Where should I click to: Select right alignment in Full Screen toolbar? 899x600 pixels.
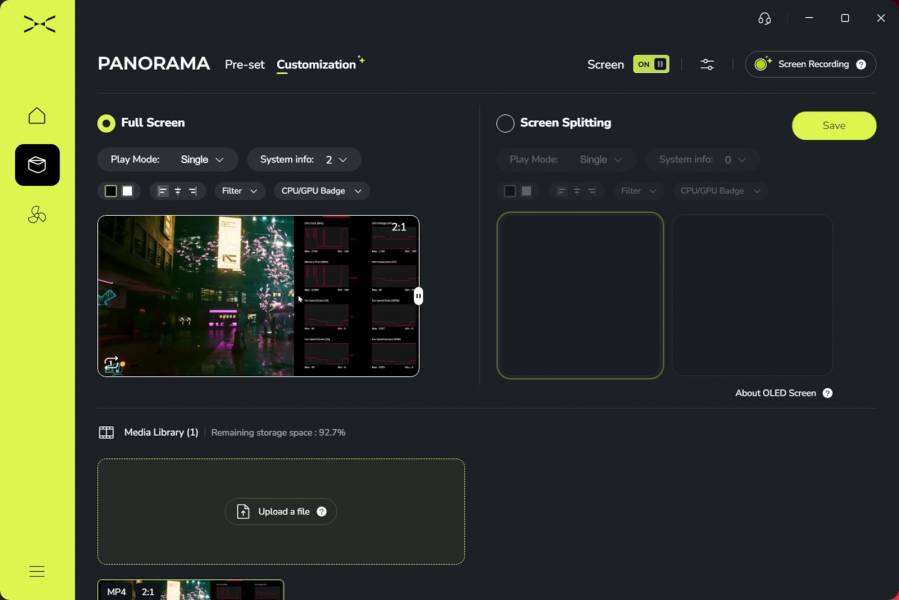tap(192, 191)
